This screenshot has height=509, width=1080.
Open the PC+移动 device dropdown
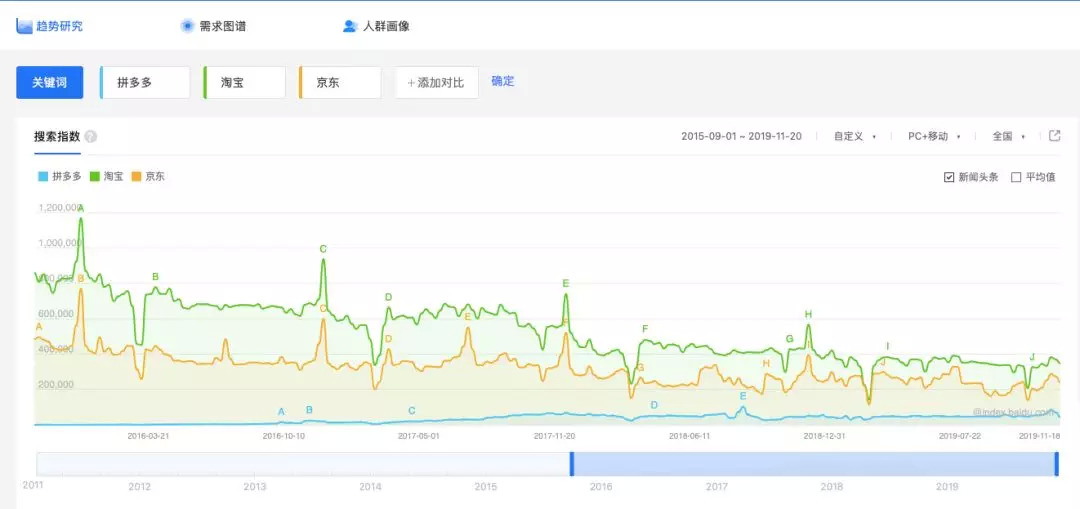933,137
